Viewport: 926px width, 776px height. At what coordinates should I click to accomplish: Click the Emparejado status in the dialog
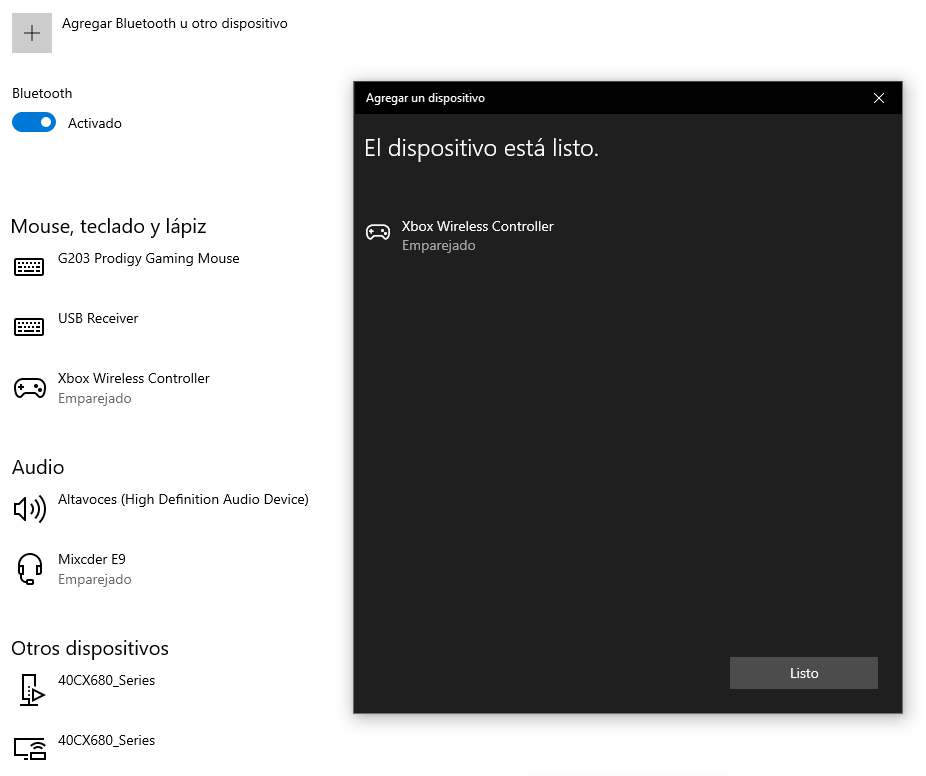tap(439, 246)
